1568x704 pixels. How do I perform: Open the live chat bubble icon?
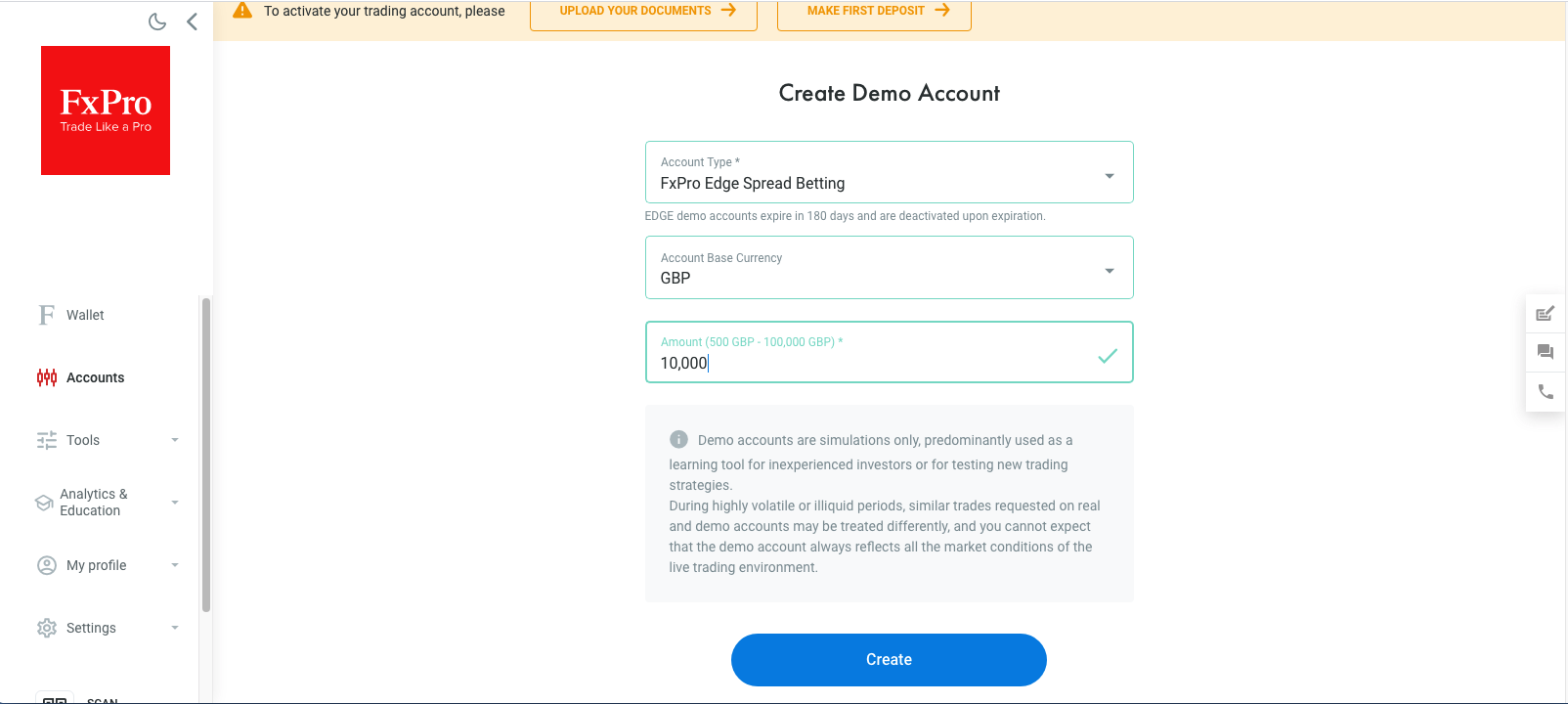(x=1546, y=352)
